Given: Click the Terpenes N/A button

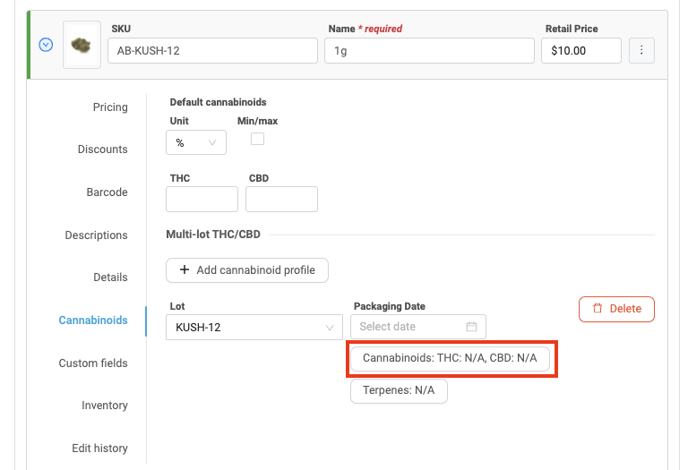Looking at the screenshot, I should point(398,391).
